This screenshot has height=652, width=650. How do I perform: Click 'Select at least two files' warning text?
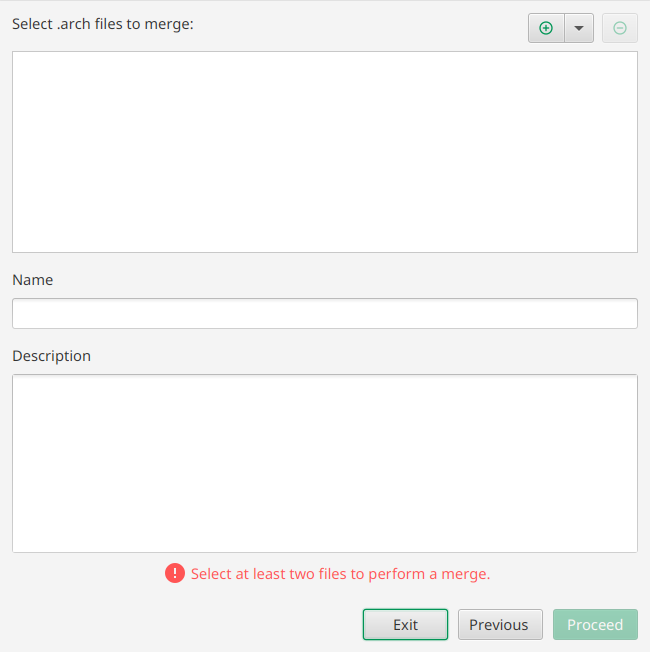(341, 574)
